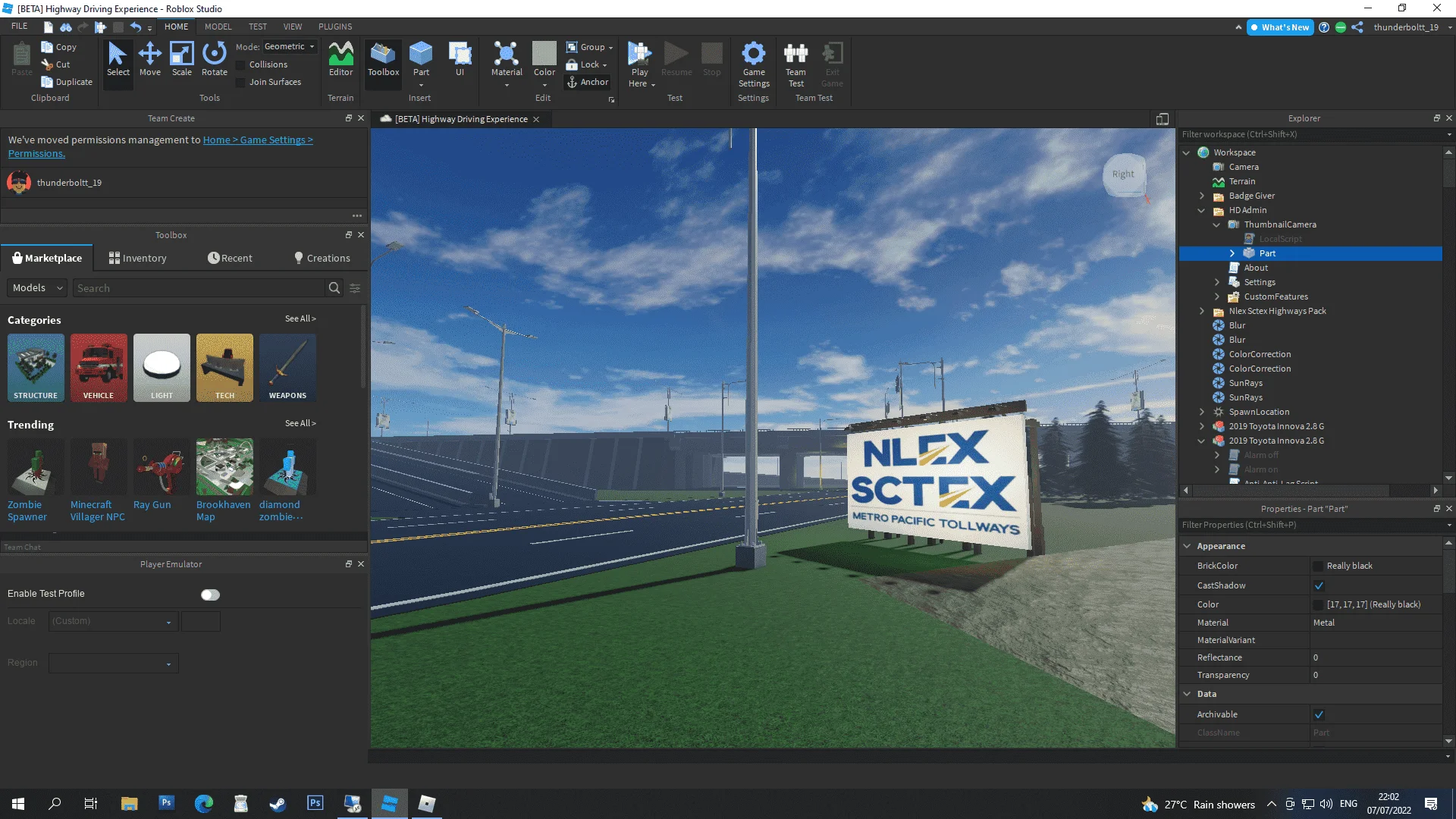1456x819 pixels.
Task: Click the toolbox Search input field
Action: (x=199, y=288)
